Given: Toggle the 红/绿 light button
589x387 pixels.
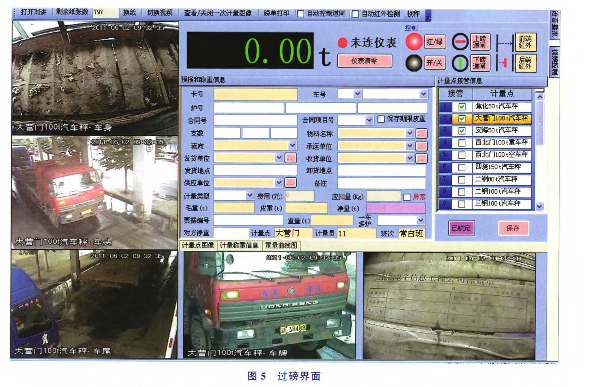Looking at the screenshot, I should click(435, 42).
